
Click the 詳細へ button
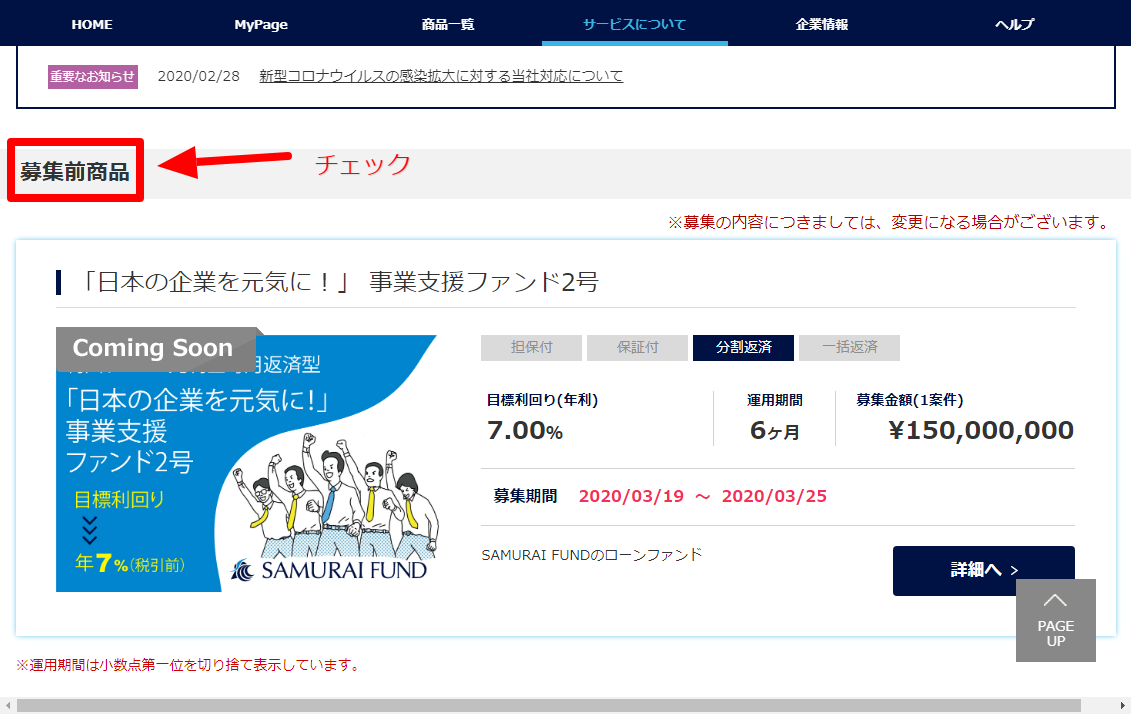tap(983, 570)
